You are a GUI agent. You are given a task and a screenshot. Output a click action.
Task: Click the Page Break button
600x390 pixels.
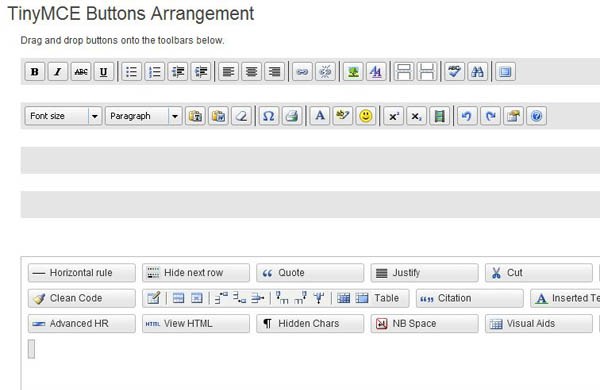tap(427, 72)
